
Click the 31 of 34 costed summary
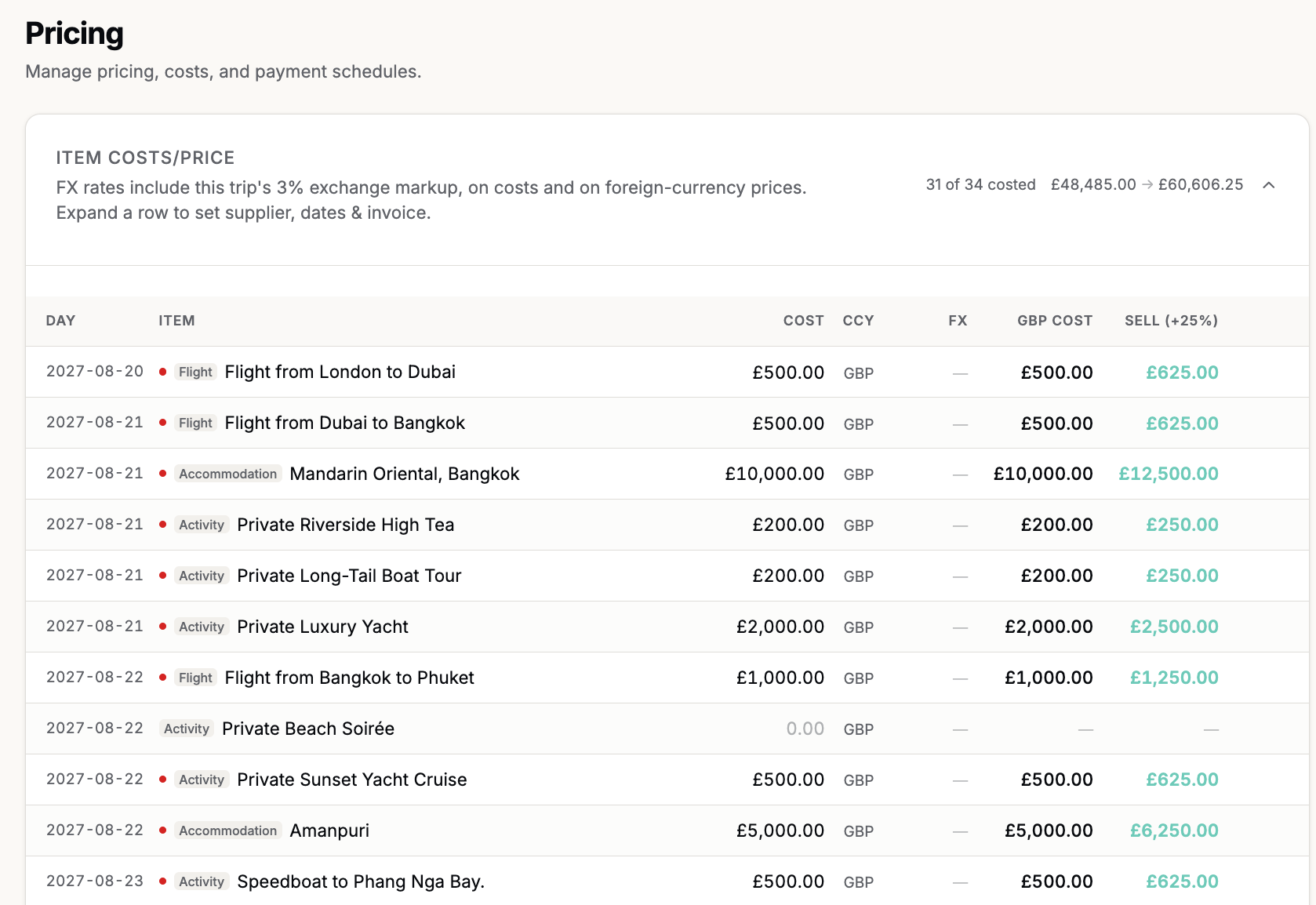point(980,184)
